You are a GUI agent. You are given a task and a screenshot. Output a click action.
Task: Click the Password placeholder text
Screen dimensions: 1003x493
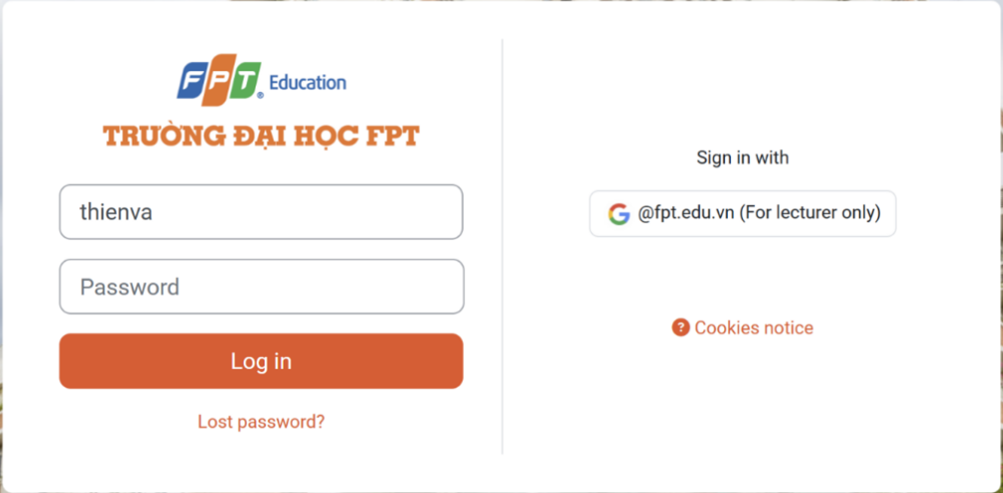pyautogui.click(x=130, y=287)
